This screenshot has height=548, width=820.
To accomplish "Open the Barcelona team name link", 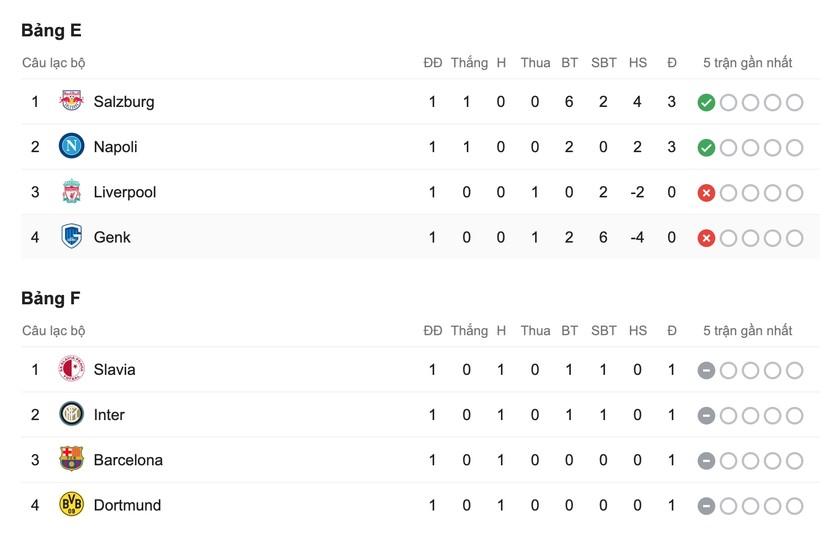I will 128,460.
